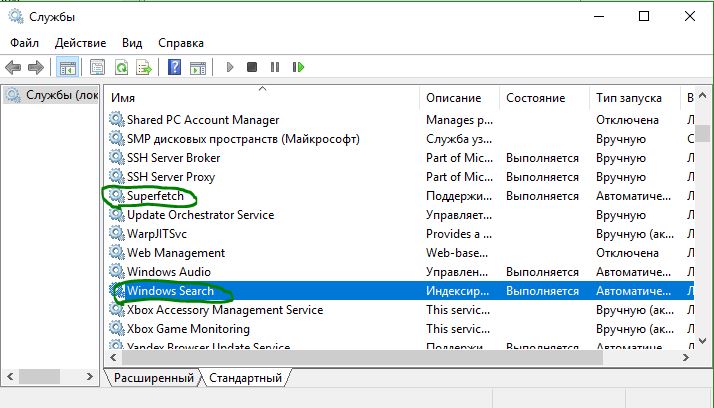Click the Export list toolbar icon
The height and width of the screenshot is (408, 714).
point(145,68)
